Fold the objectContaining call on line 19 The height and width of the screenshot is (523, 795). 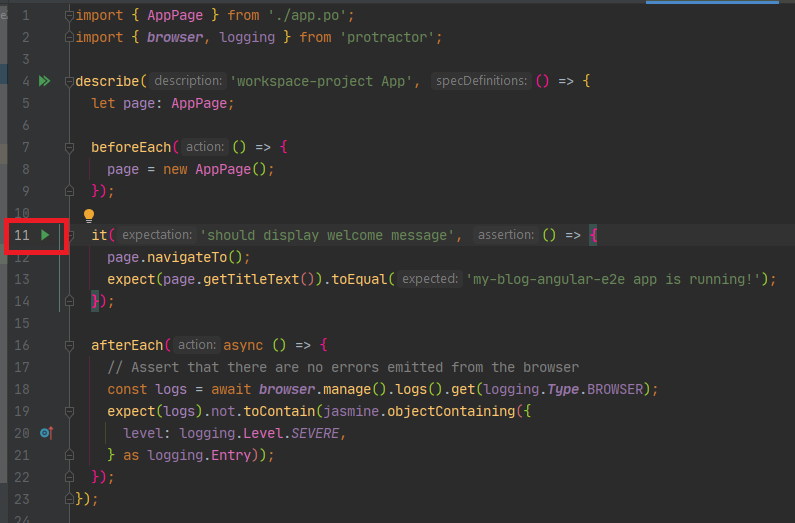coord(69,412)
